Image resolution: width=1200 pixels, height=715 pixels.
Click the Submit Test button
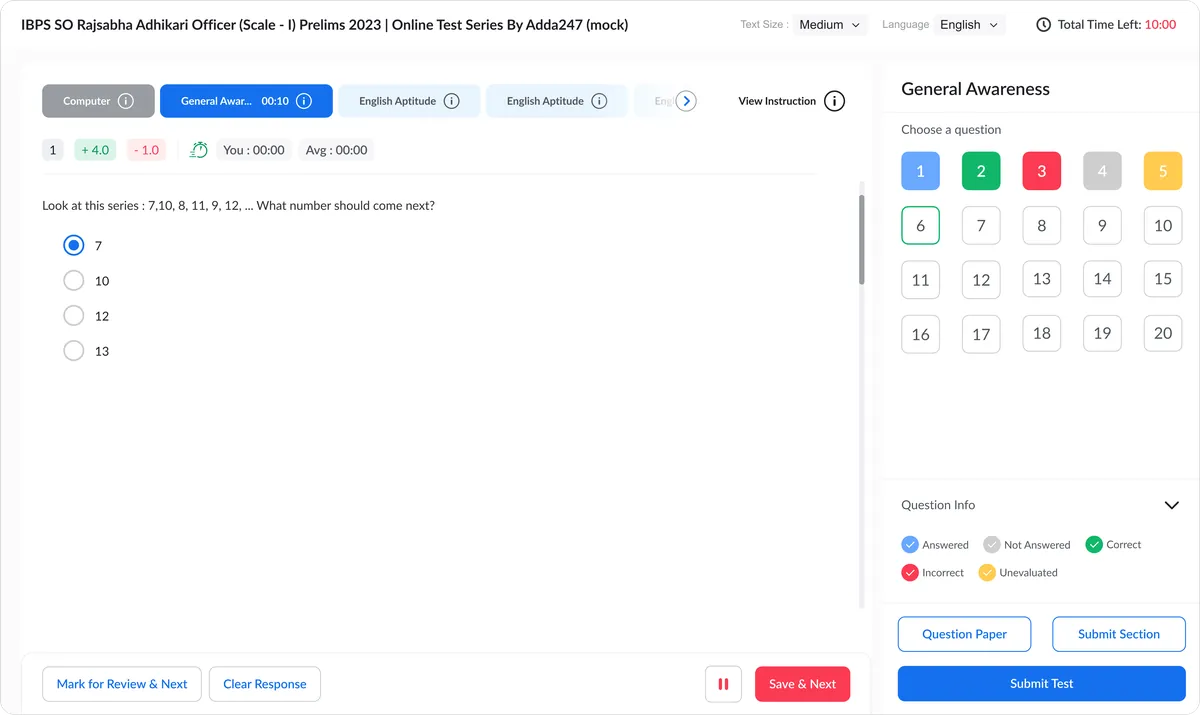pyautogui.click(x=1042, y=684)
